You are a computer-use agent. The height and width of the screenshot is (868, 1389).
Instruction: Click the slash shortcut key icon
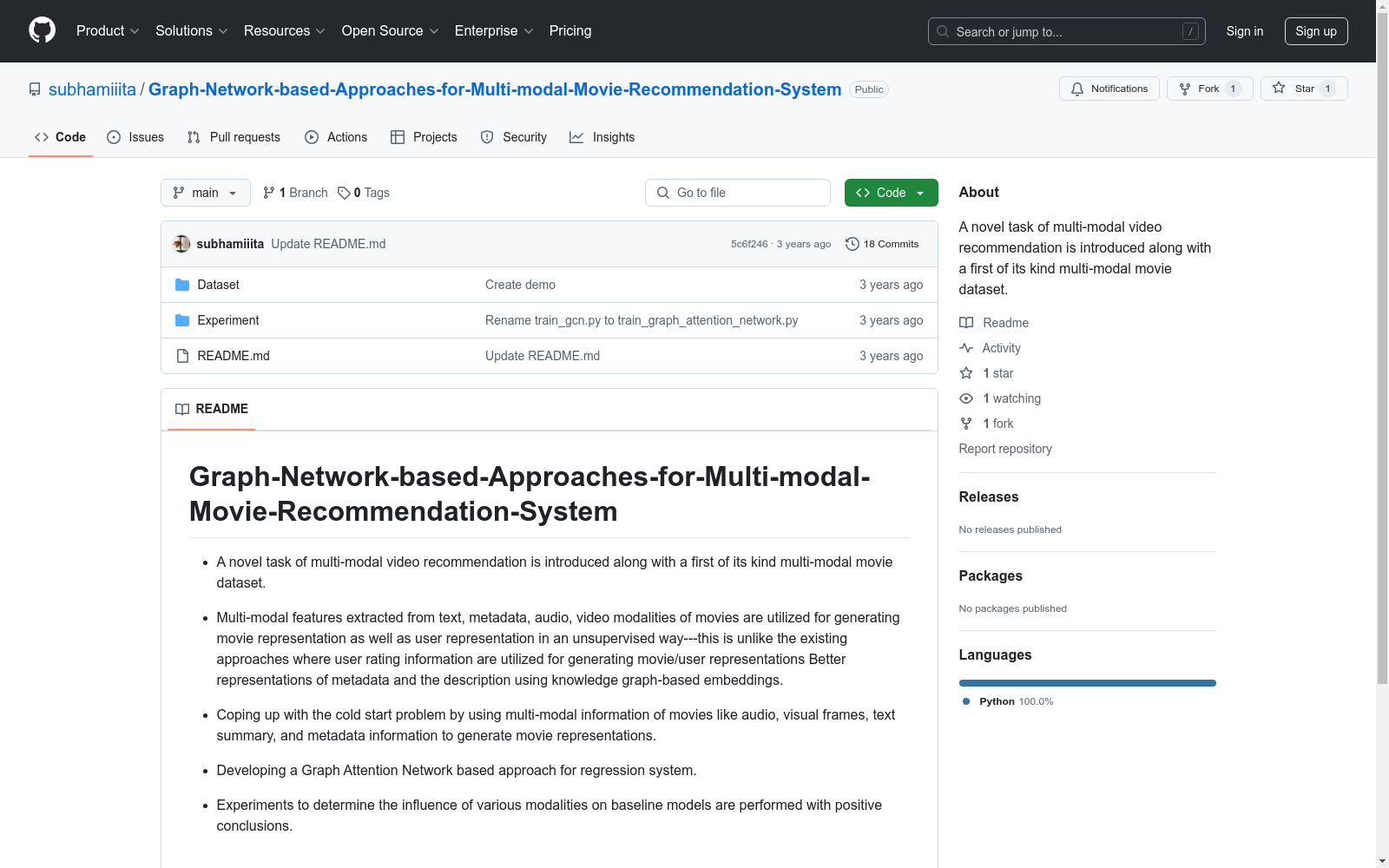click(1190, 31)
